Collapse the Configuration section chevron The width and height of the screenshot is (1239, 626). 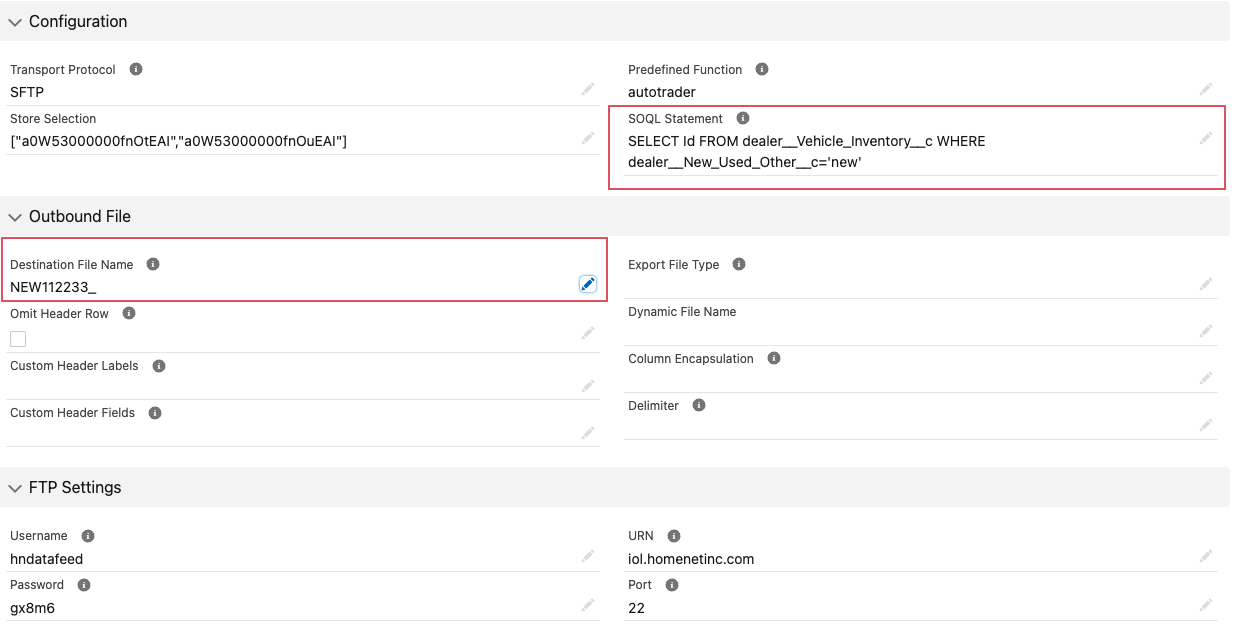(15, 22)
